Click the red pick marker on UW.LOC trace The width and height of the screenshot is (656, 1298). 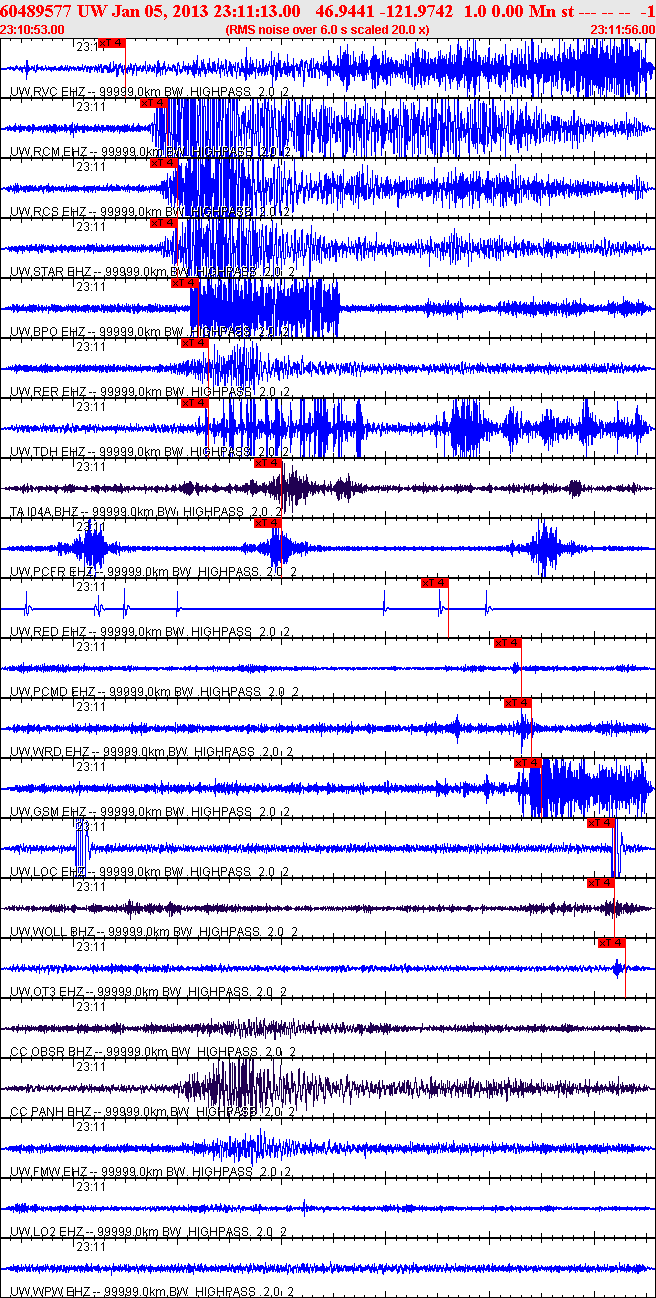(x=600, y=823)
